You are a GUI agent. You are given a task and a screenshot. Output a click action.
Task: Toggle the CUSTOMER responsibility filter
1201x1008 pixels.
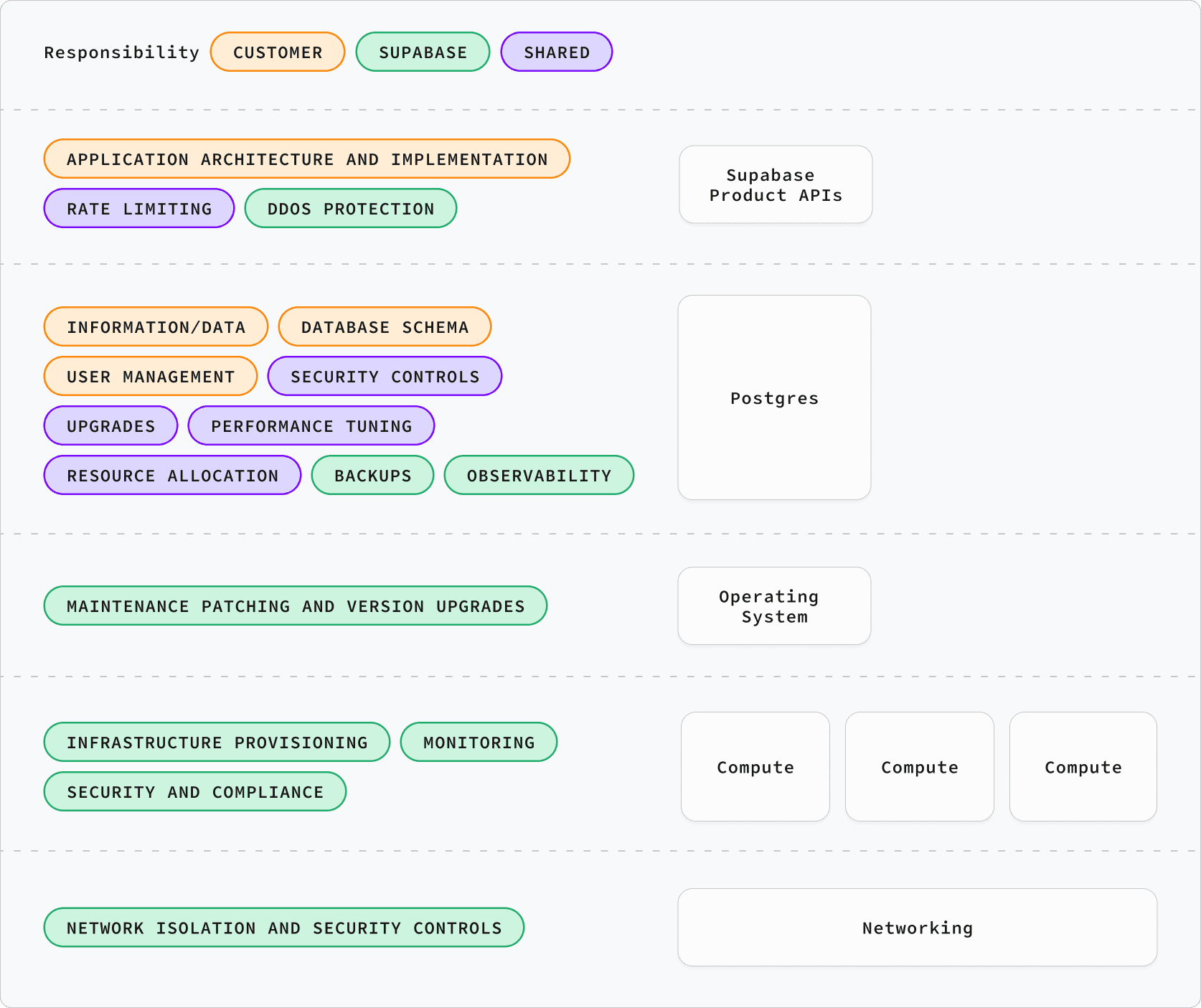(x=277, y=51)
